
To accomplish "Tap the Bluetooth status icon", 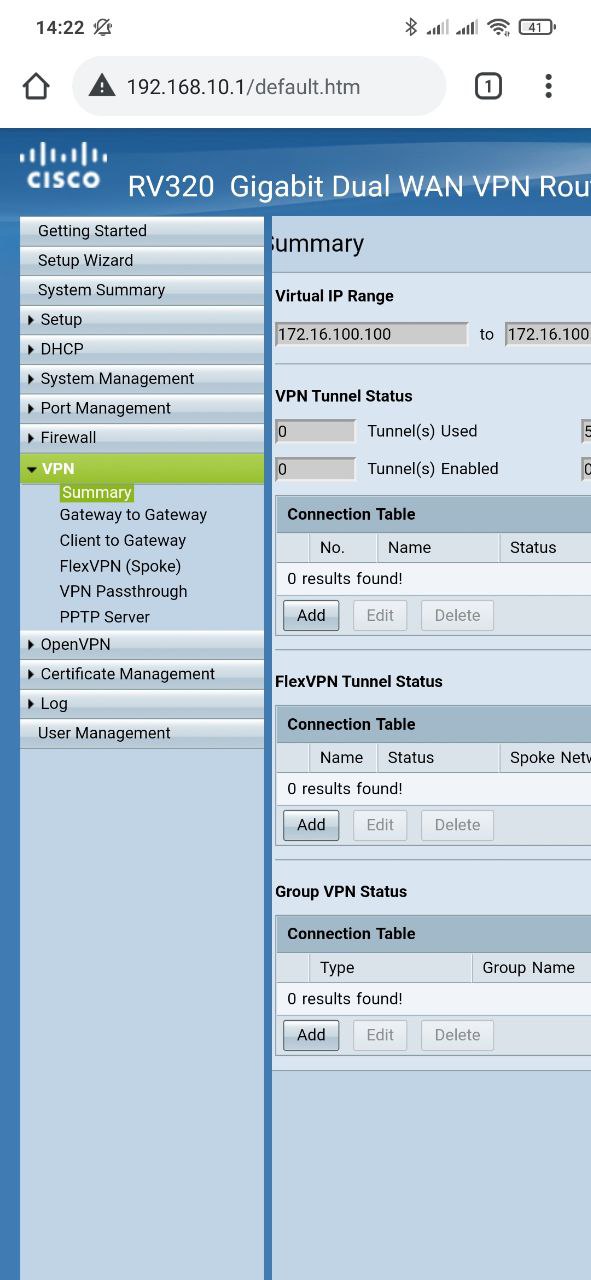I will (410, 27).
